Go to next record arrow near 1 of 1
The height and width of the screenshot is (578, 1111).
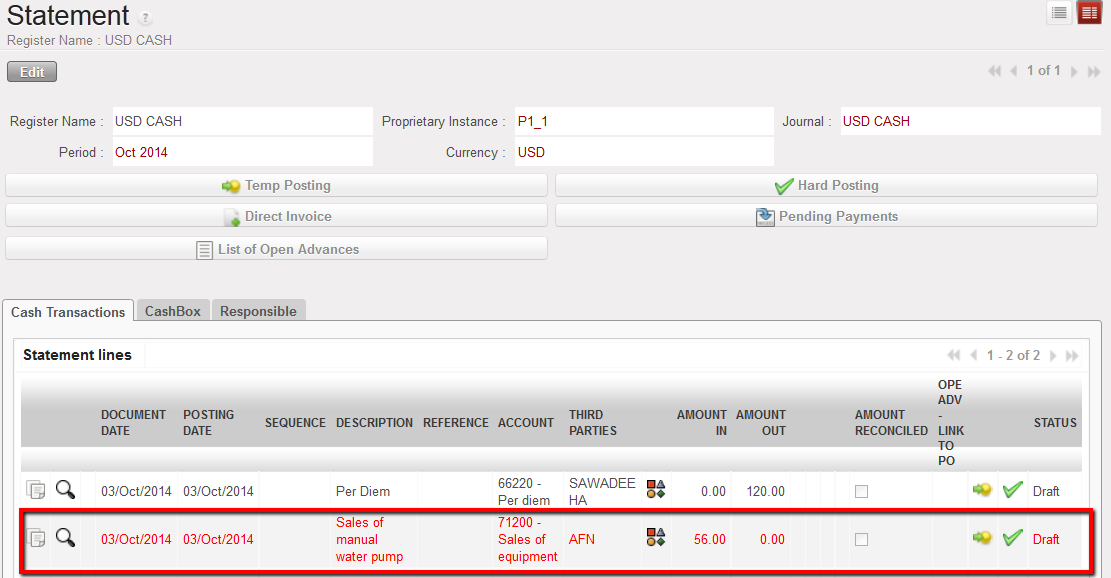click(x=1074, y=71)
